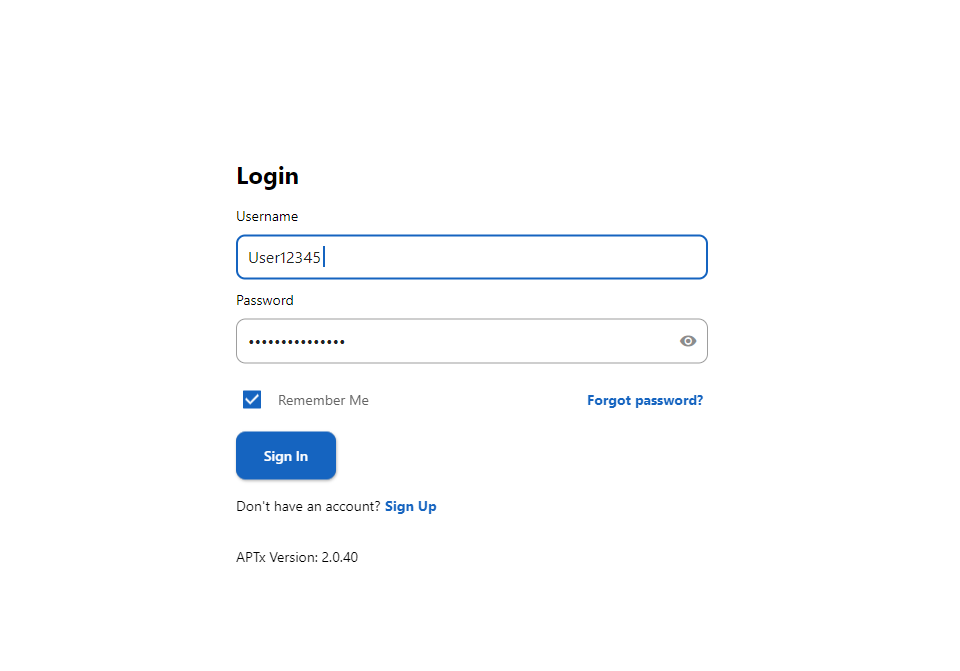Viewport: 960px width, 671px height.
Task: Open the Forgot password? link
Action: tap(644, 400)
